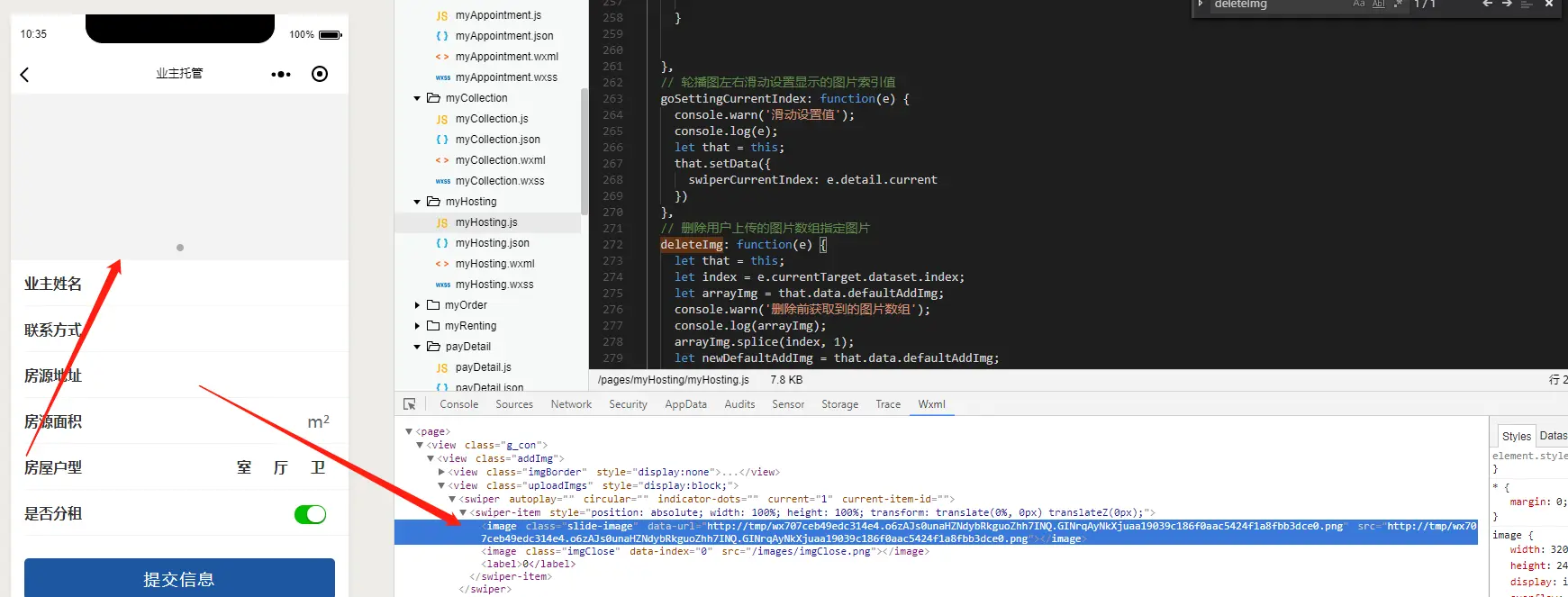This screenshot has width=1568, height=597.
Task: Tap the back arrow in simulator header
Action: 24,75
